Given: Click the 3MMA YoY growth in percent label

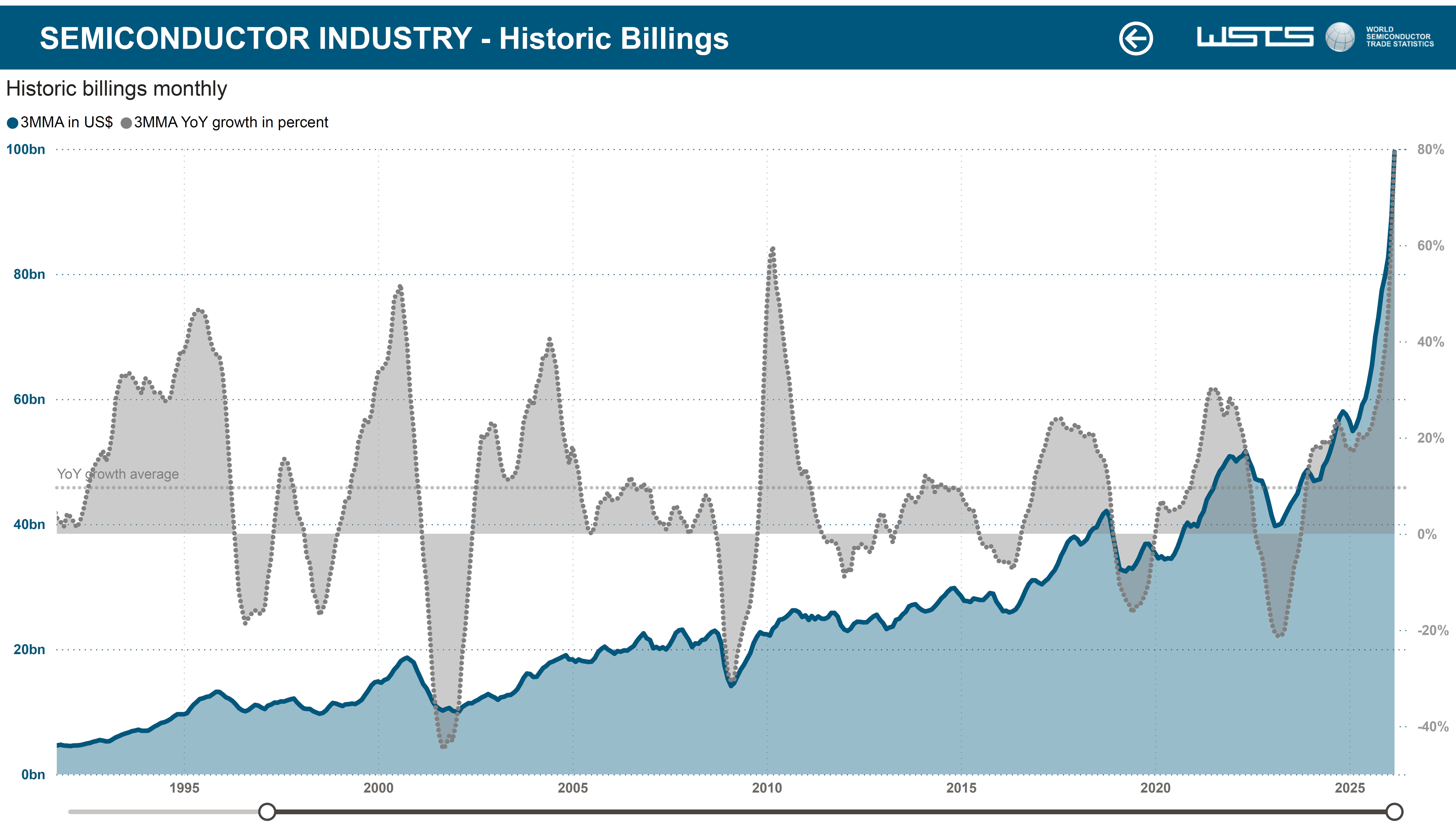Looking at the screenshot, I should click(x=231, y=122).
